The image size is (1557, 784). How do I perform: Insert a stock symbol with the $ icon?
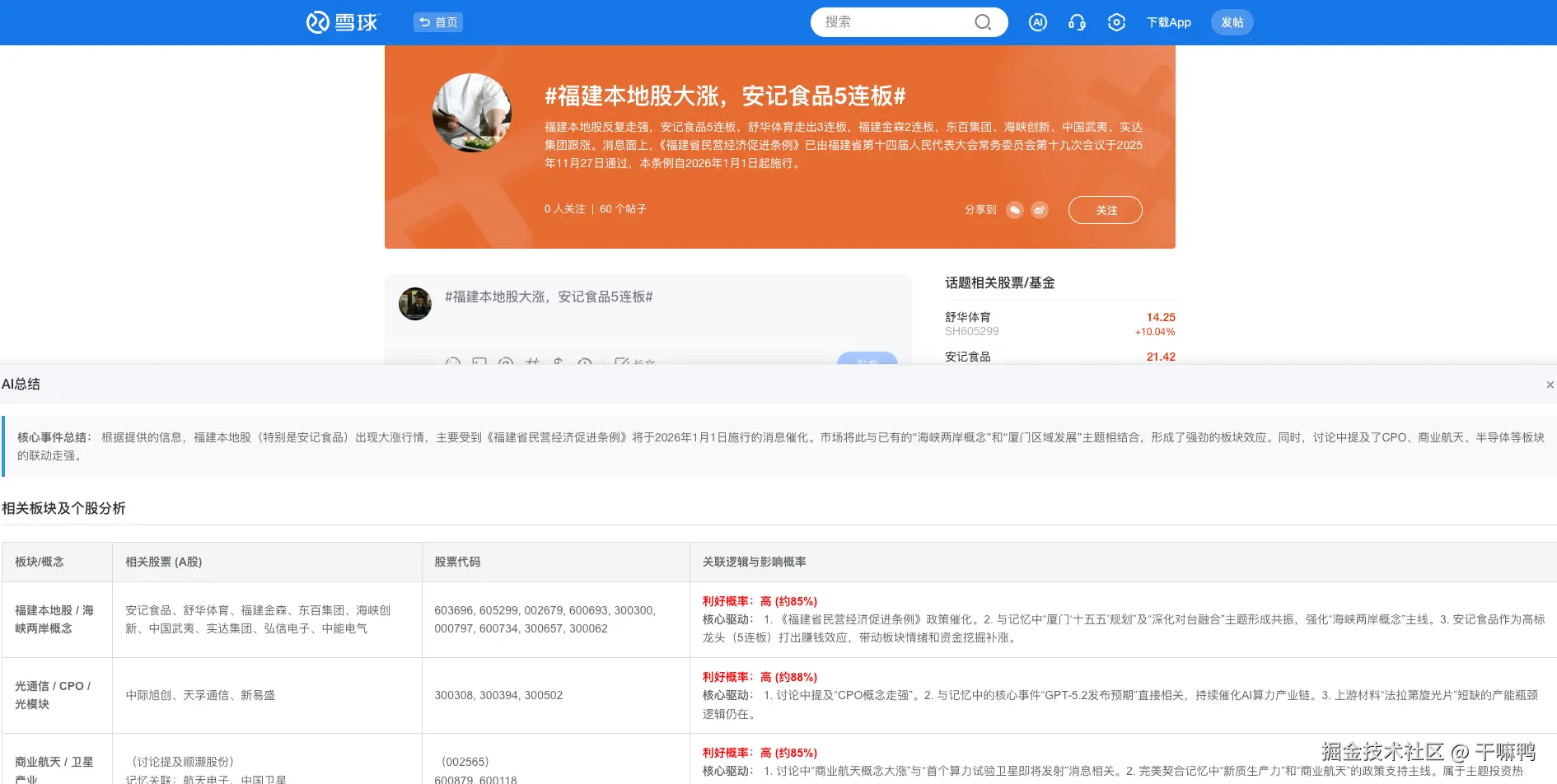click(557, 363)
